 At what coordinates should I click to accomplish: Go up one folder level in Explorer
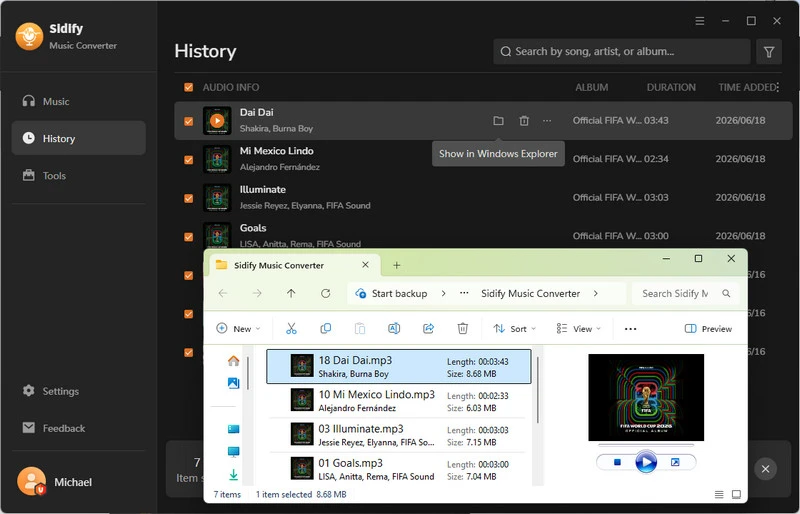(291, 293)
